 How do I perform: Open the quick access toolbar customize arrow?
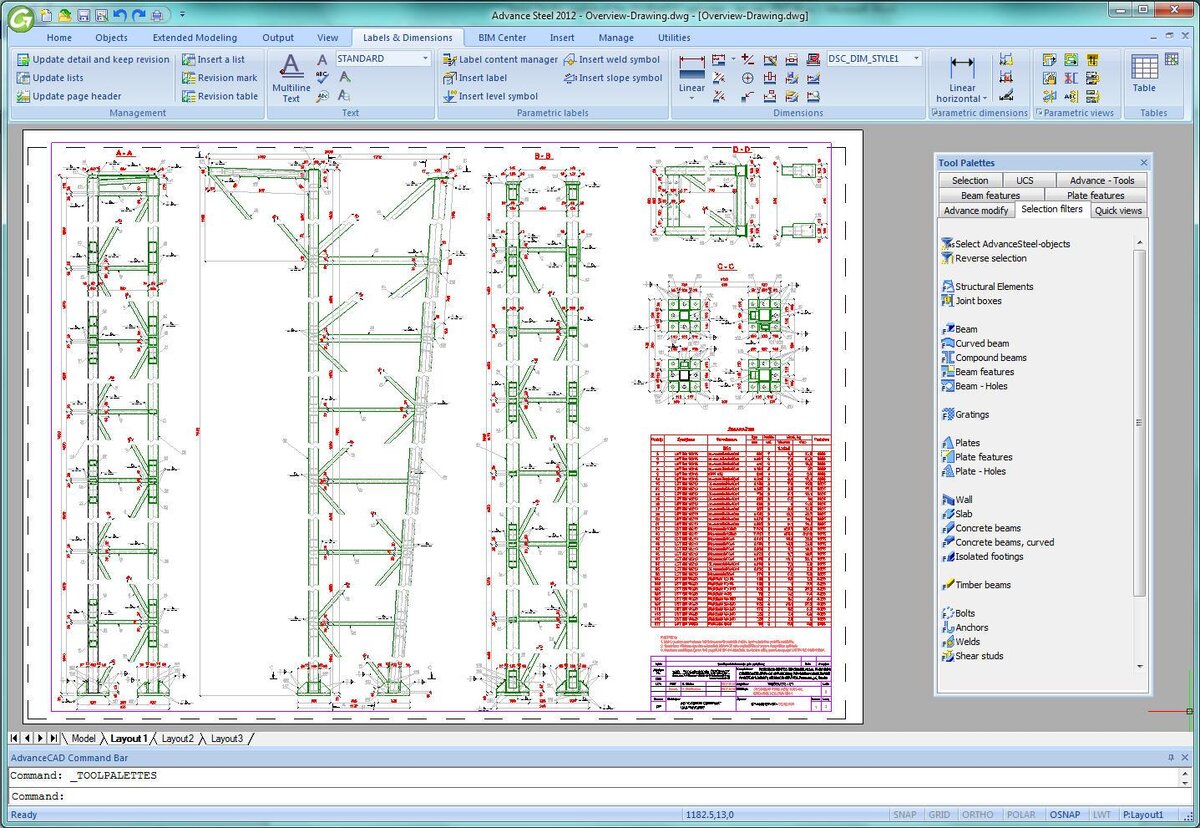(182, 15)
